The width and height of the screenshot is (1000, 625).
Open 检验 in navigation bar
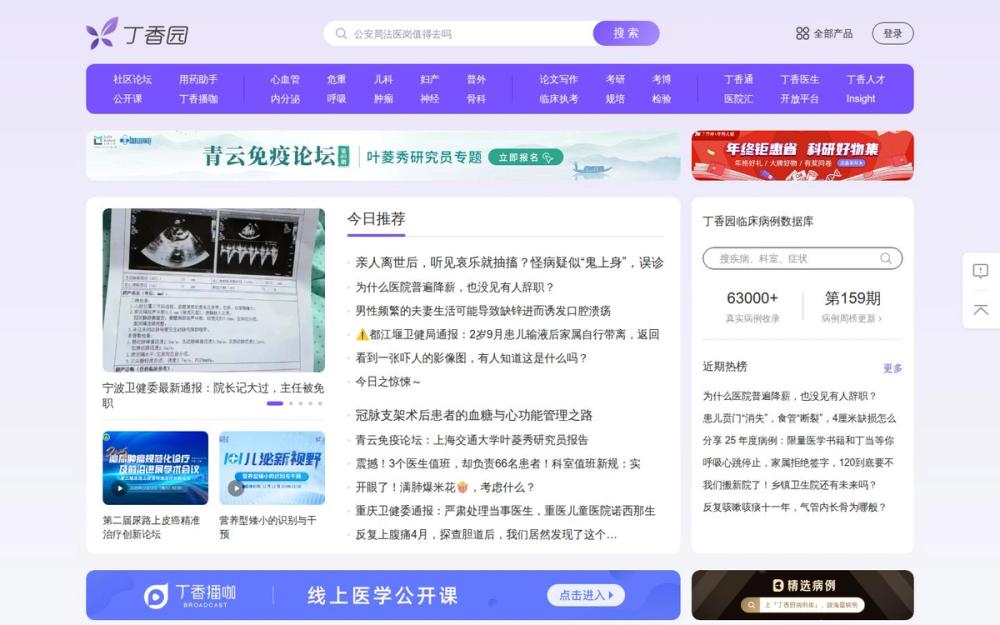point(661,99)
